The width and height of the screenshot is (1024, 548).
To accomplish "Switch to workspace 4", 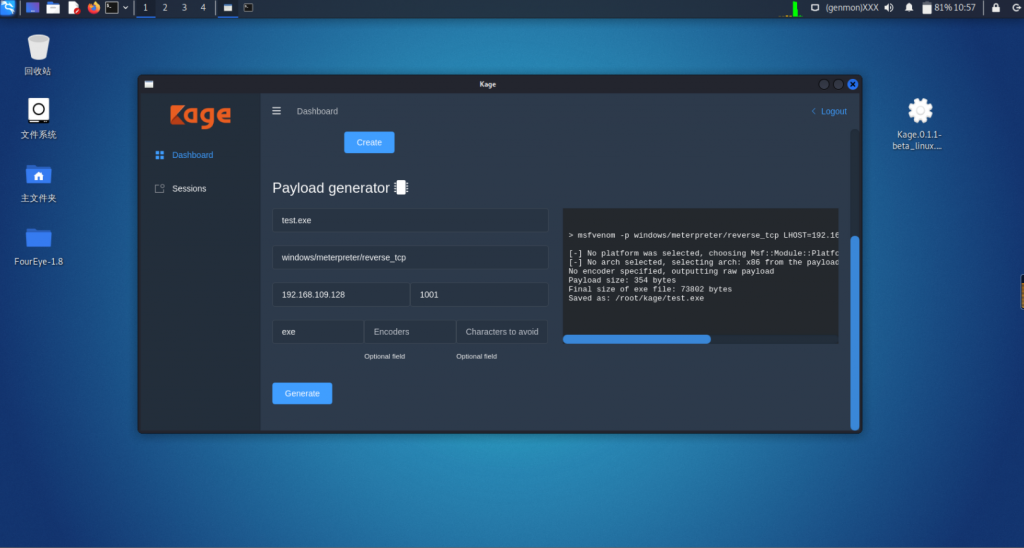I will [x=203, y=8].
